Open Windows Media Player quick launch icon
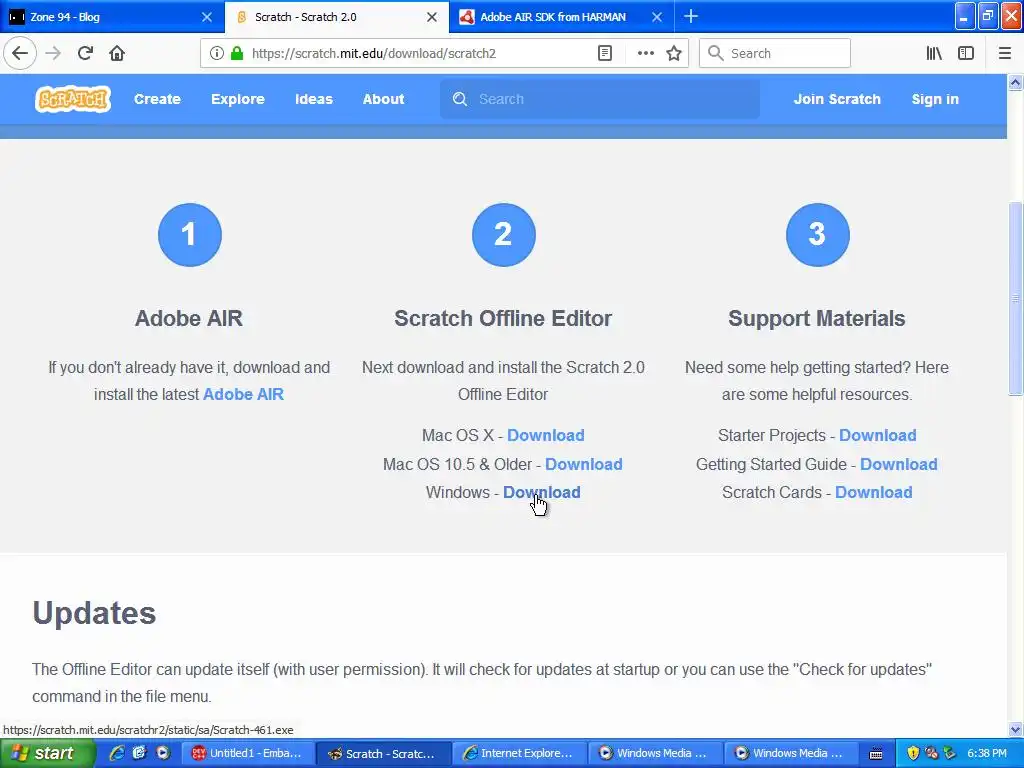This screenshot has height=768, width=1024. (x=163, y=753)
